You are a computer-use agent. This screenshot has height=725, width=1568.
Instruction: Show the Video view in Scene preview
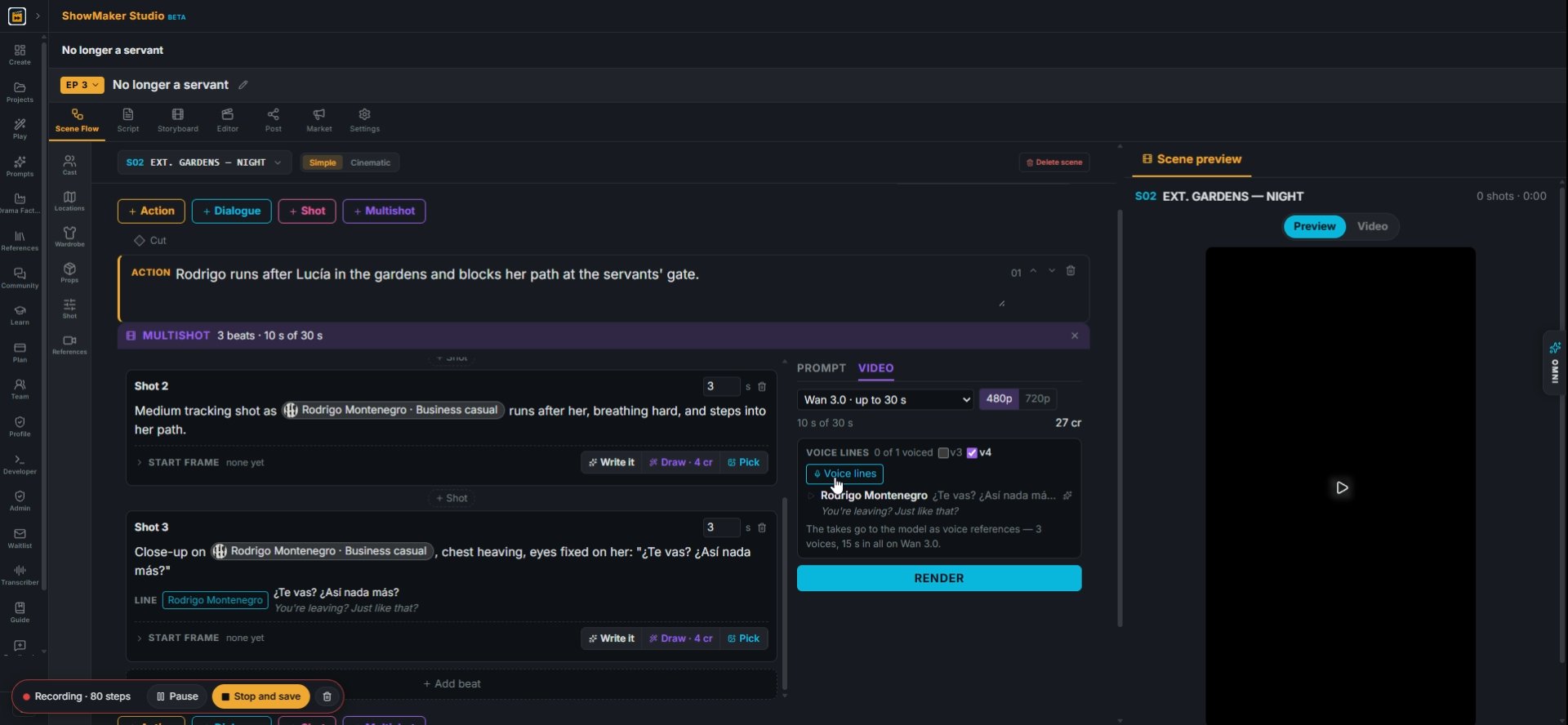pyautogui.click(x=1372, y=226)
